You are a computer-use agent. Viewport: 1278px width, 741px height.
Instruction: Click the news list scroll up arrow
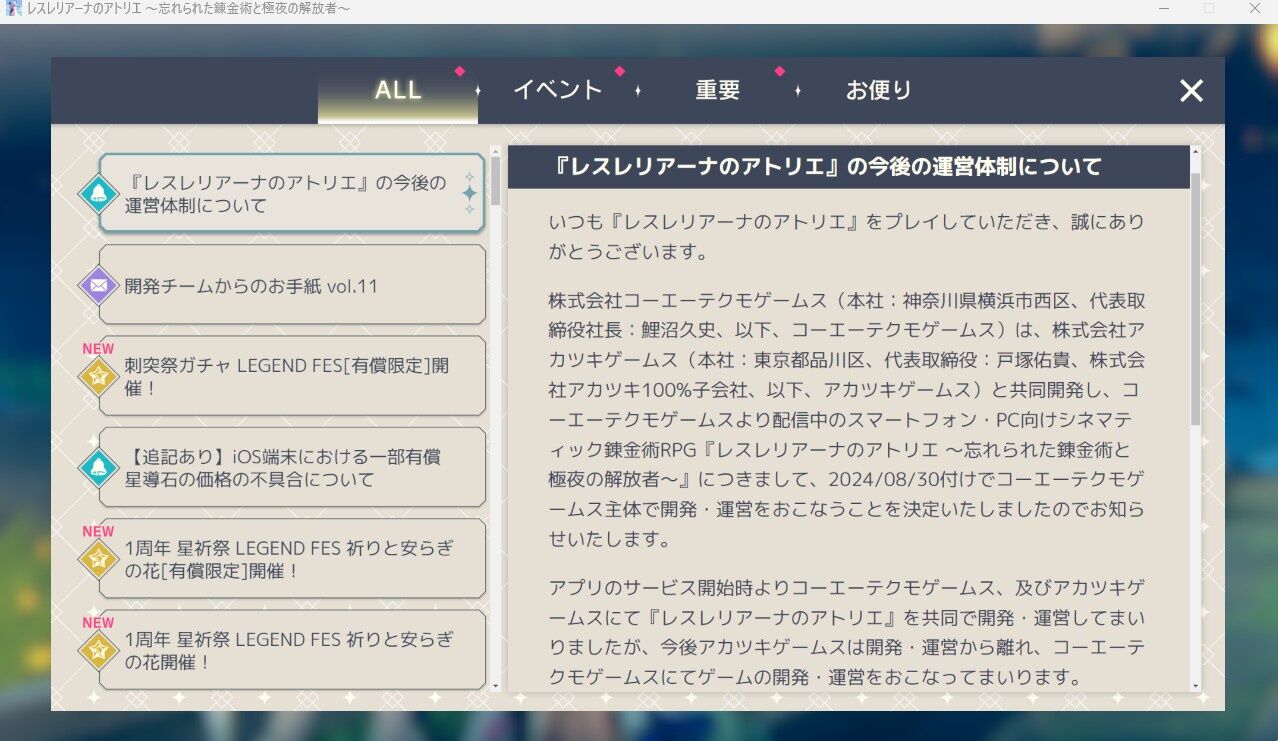pos(495,152)
